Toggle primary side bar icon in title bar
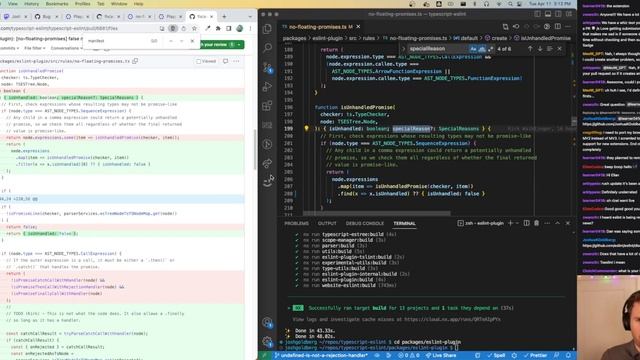The height and width of the screenshot is (360, 640). point(538,14)
